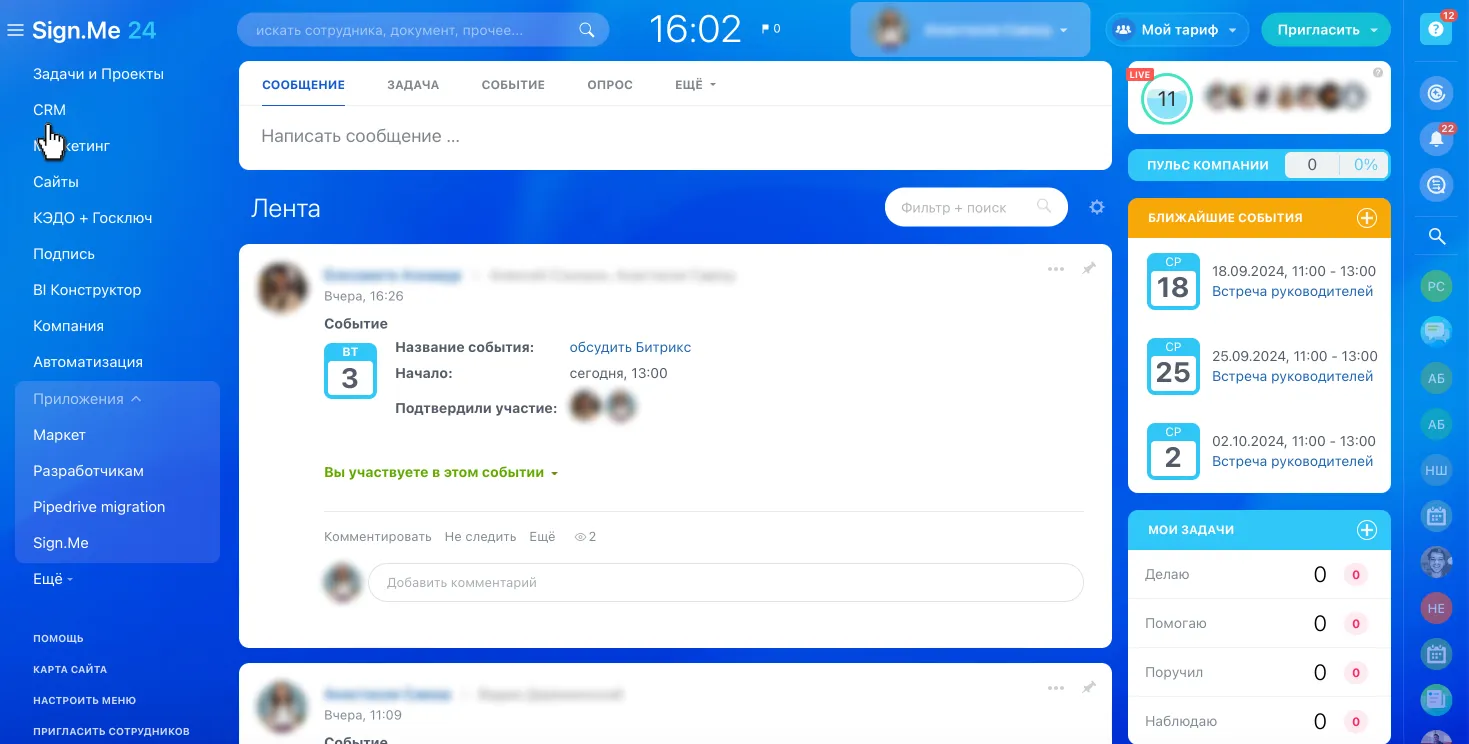Expand Ещё in the left menu
The height and width of the screenshot is (744, 1469).
click(53, 579)
